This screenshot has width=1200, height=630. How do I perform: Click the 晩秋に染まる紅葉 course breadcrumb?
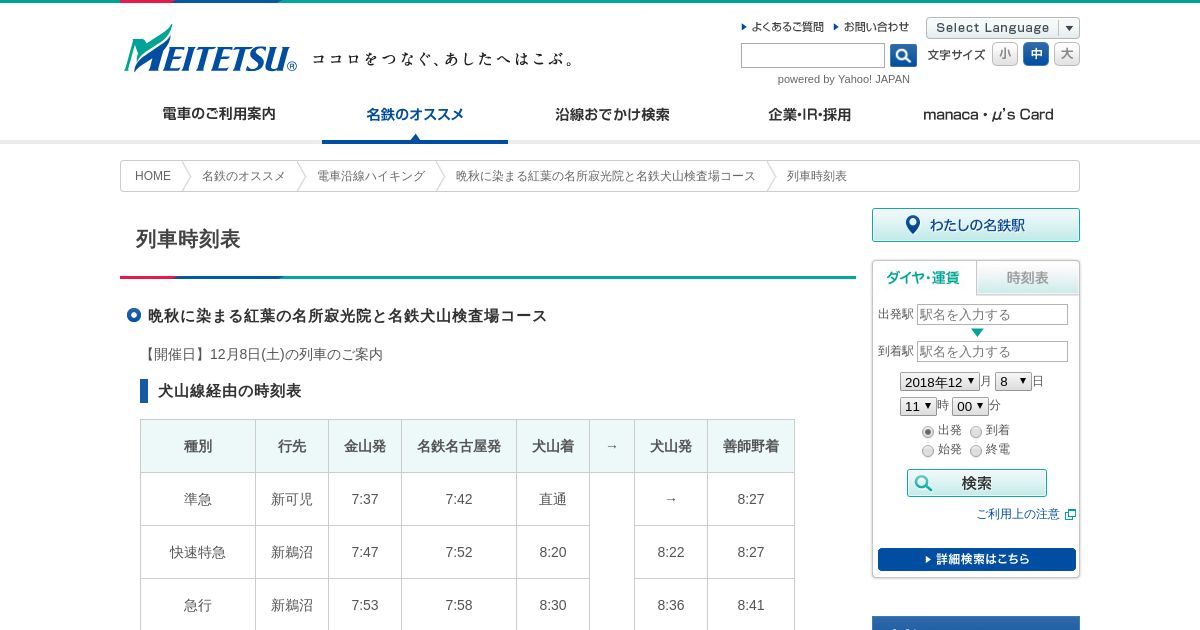[x=606, y=176]
